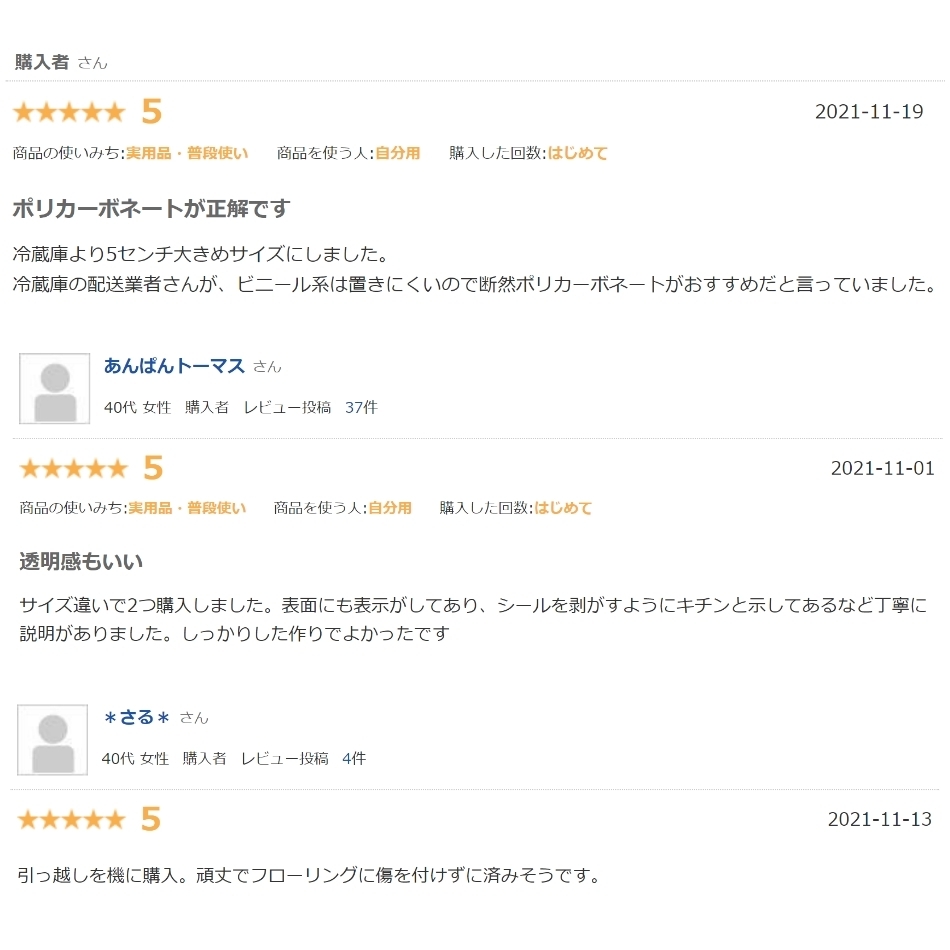The width and height of the screenshot is (950, 950).
Task: Click the avatar icon of あんぱんトーマス
Action: tap(55, 389)
